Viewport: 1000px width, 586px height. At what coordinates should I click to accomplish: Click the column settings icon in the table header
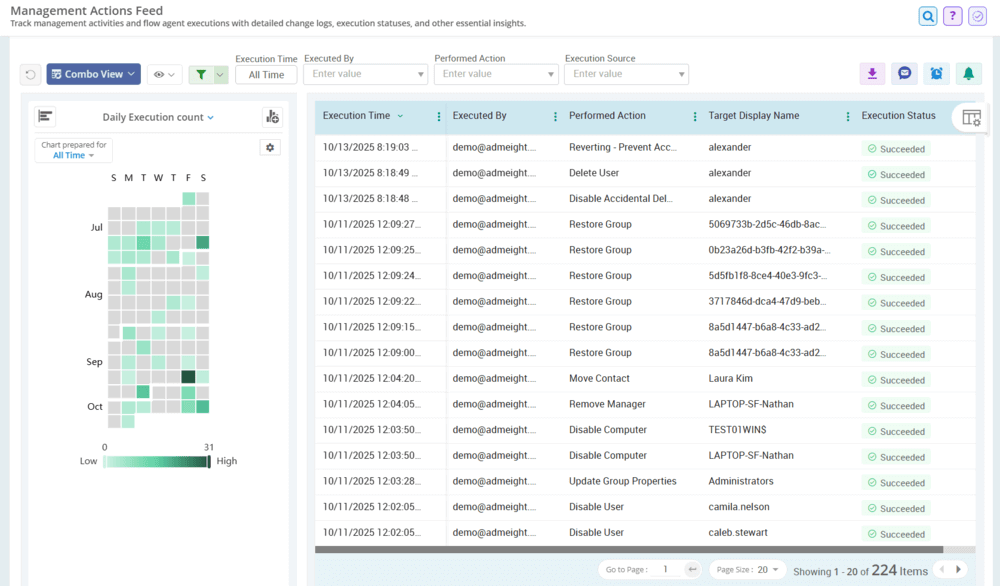pos(969,117)
